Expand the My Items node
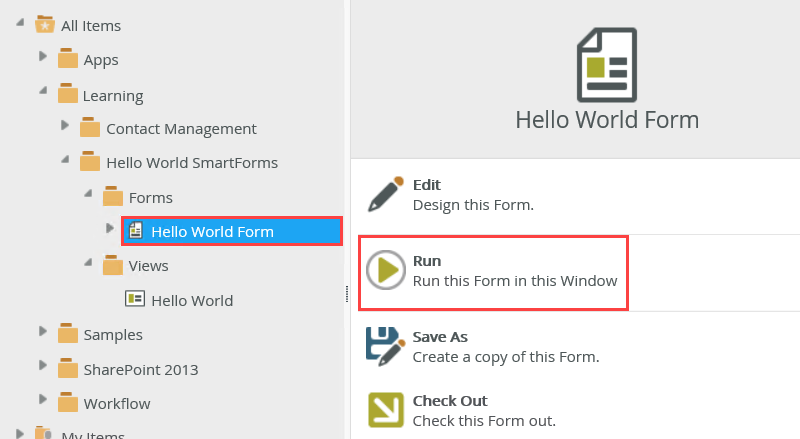Image resolution: width=800 pixels, height=439 pixels. tap(20, 433)
